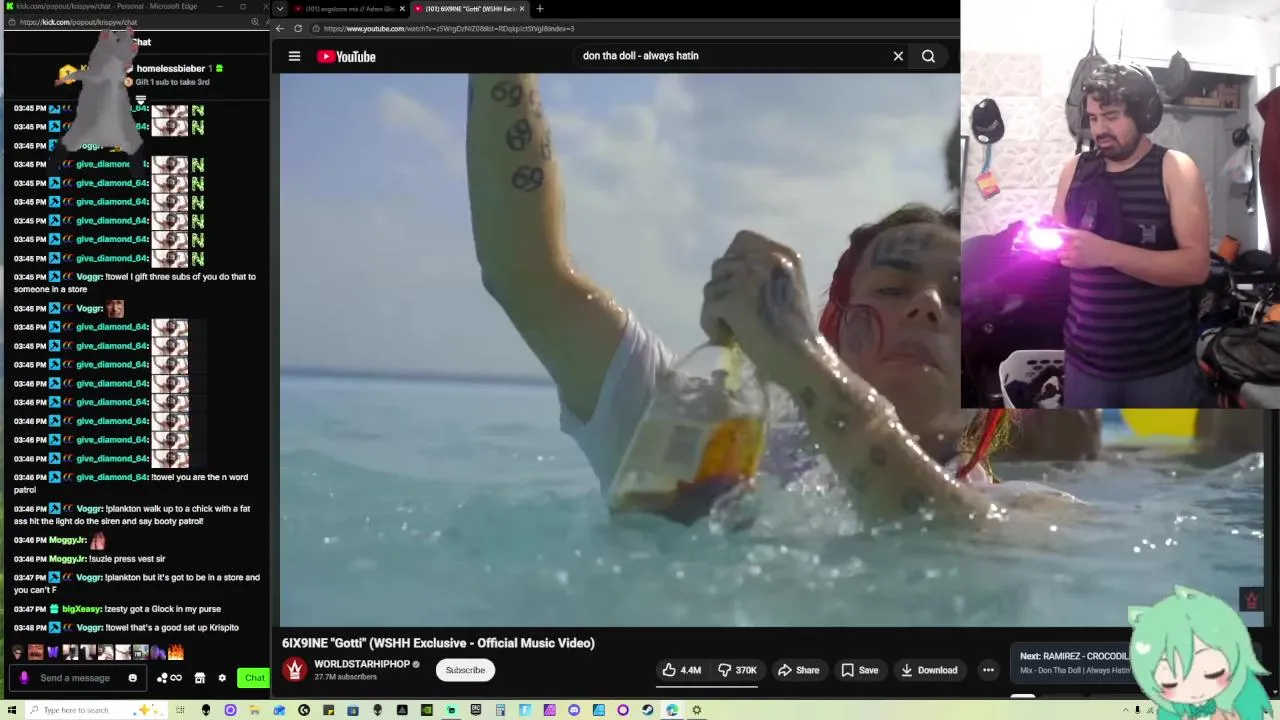The width and height of the screenshot is (1280, 720).
Task: Open Discord from the taskbar
Action: pos(574,710)
